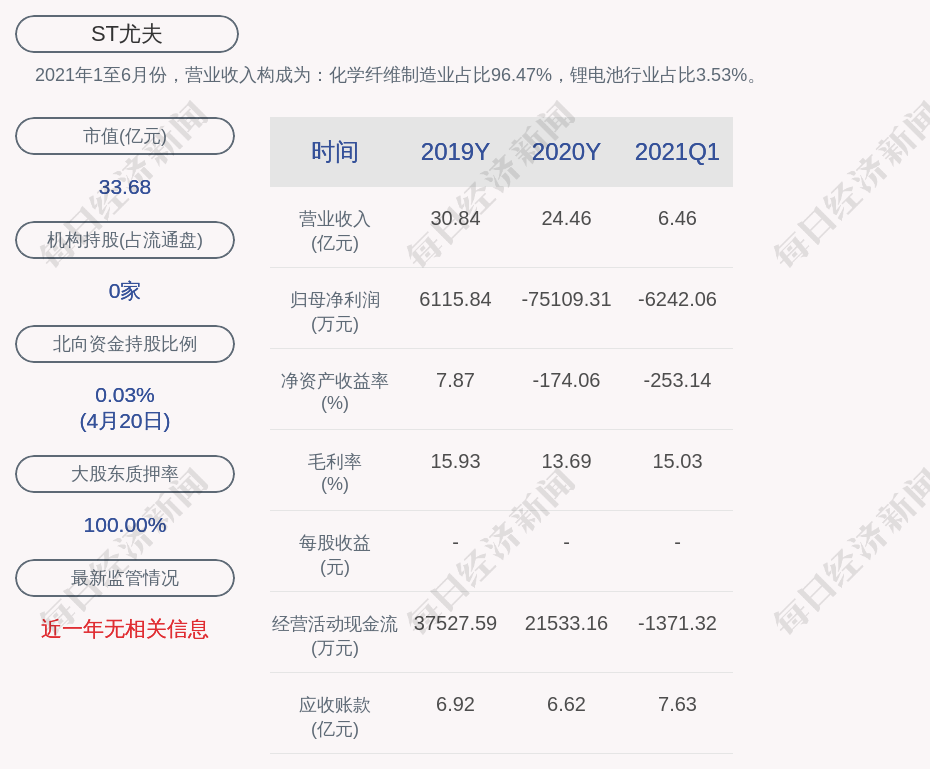
Task: Click the -1371.32 cash flow cell
Action: (x=677, y=623)
